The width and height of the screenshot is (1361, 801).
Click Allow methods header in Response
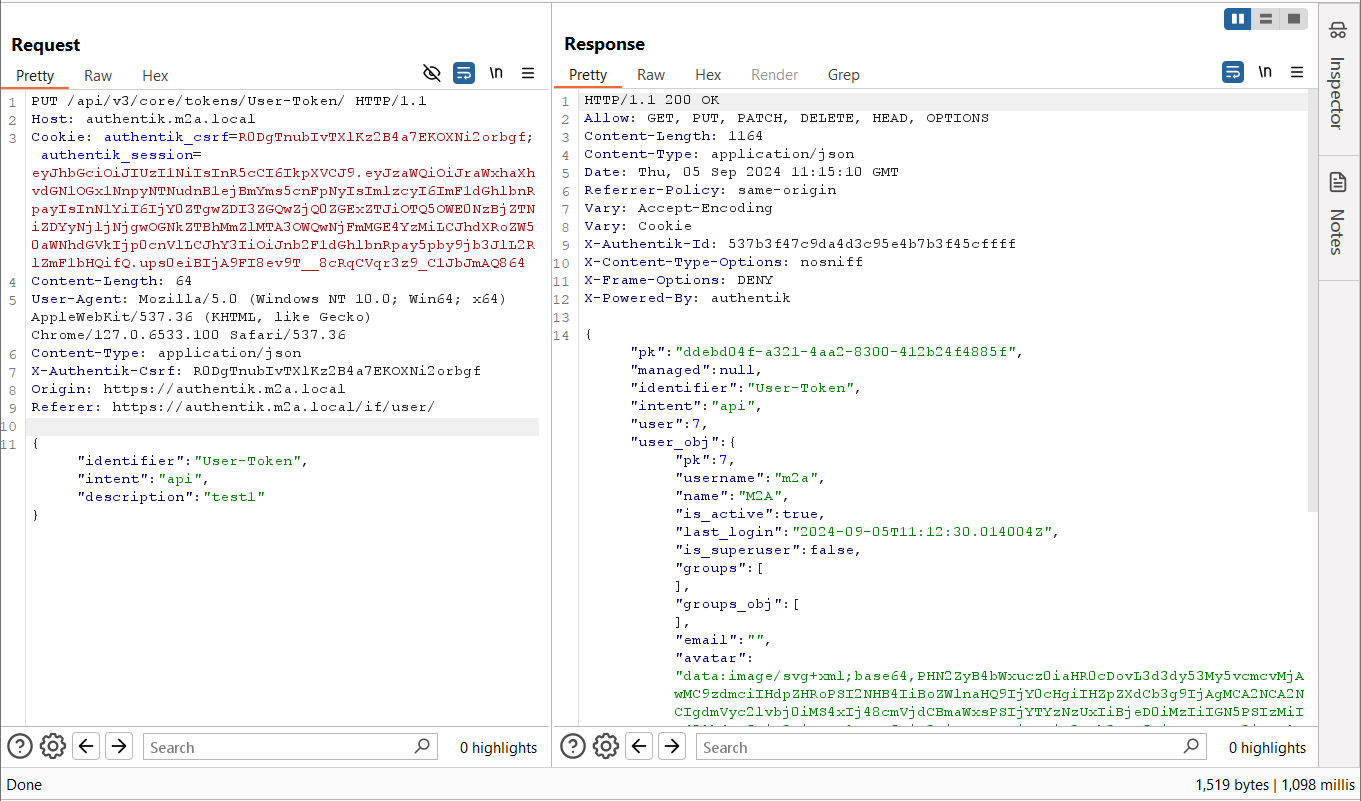[786, 118]
